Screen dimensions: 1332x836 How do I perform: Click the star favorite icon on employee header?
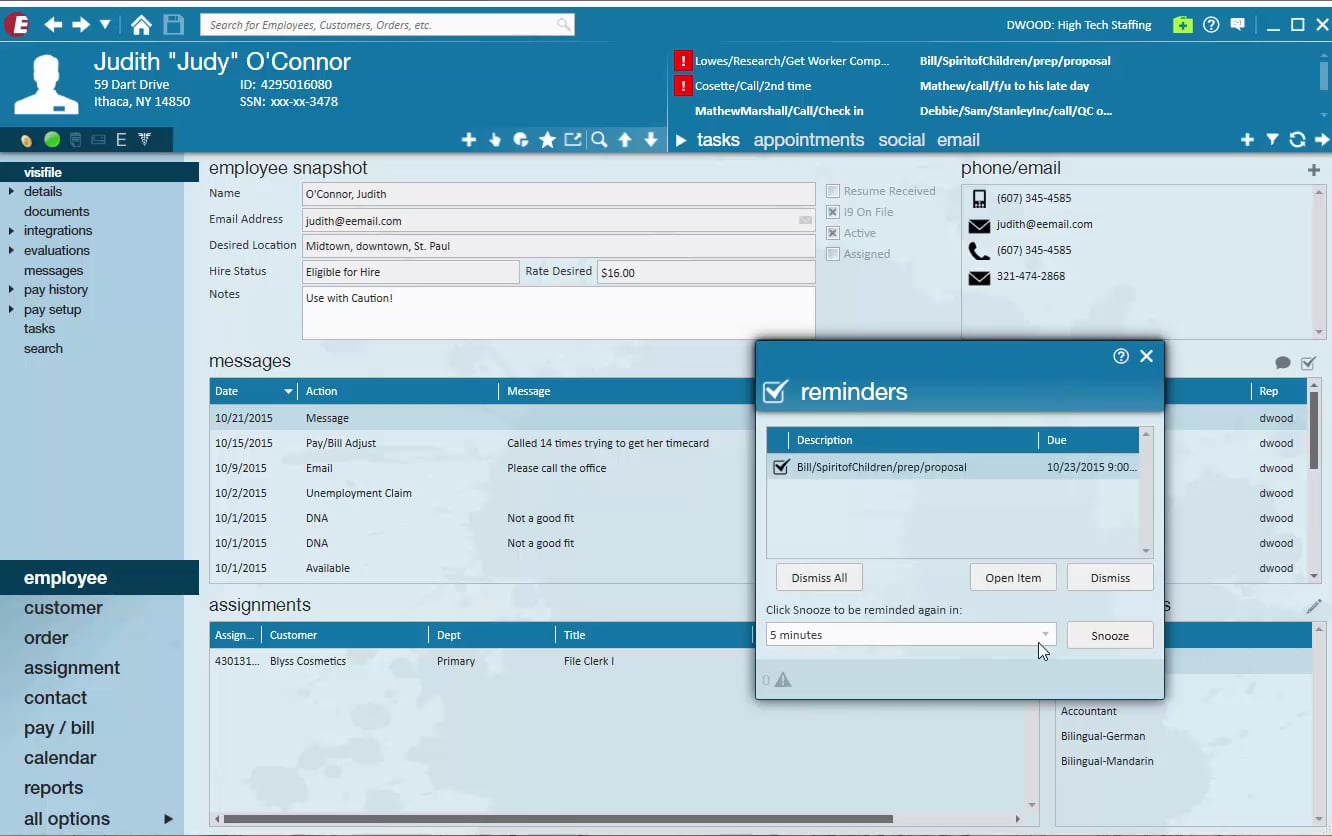pyautogui.click(x=547, y=140)
